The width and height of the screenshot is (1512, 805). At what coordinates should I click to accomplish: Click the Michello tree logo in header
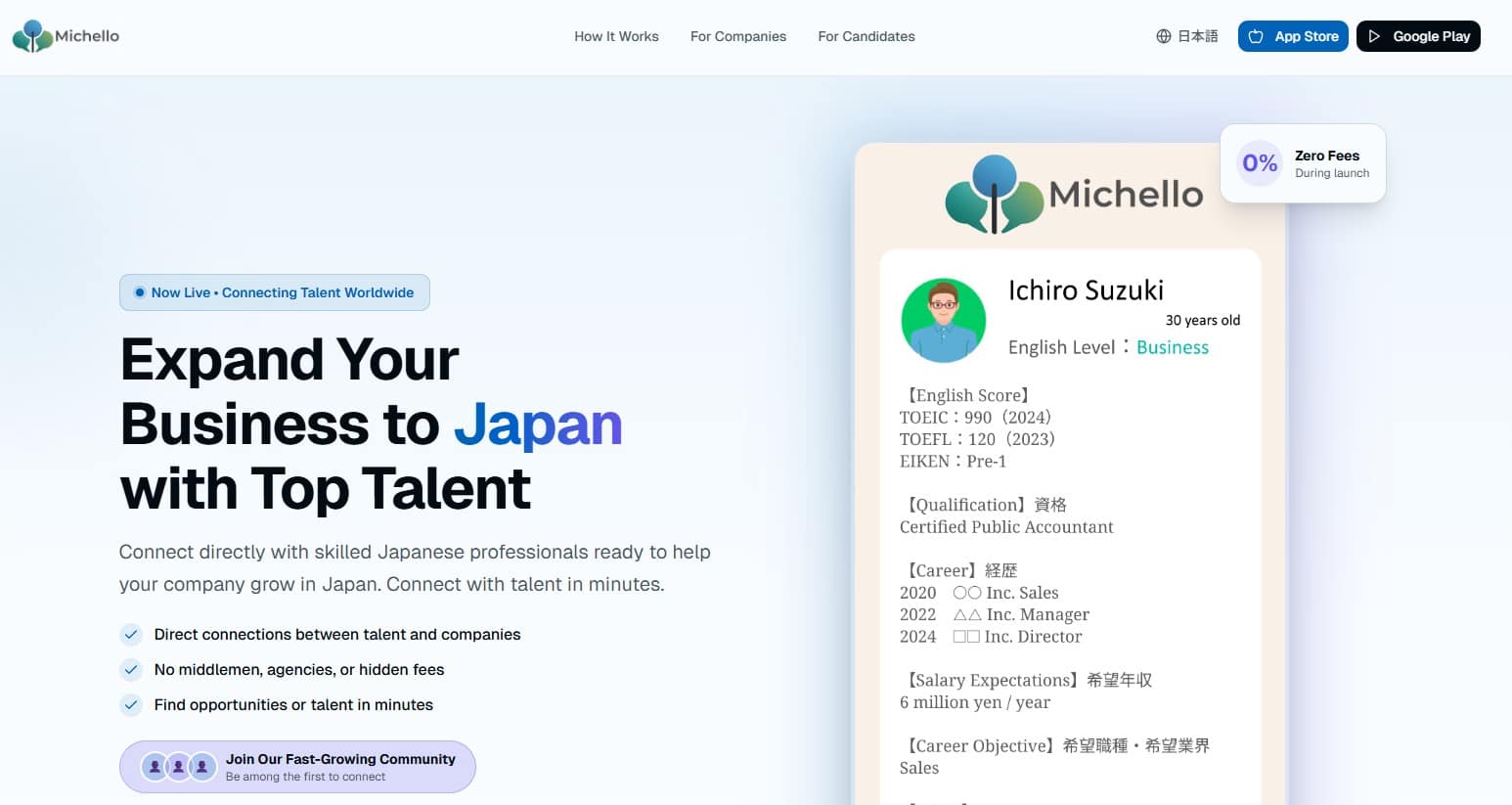pos(32,36)
